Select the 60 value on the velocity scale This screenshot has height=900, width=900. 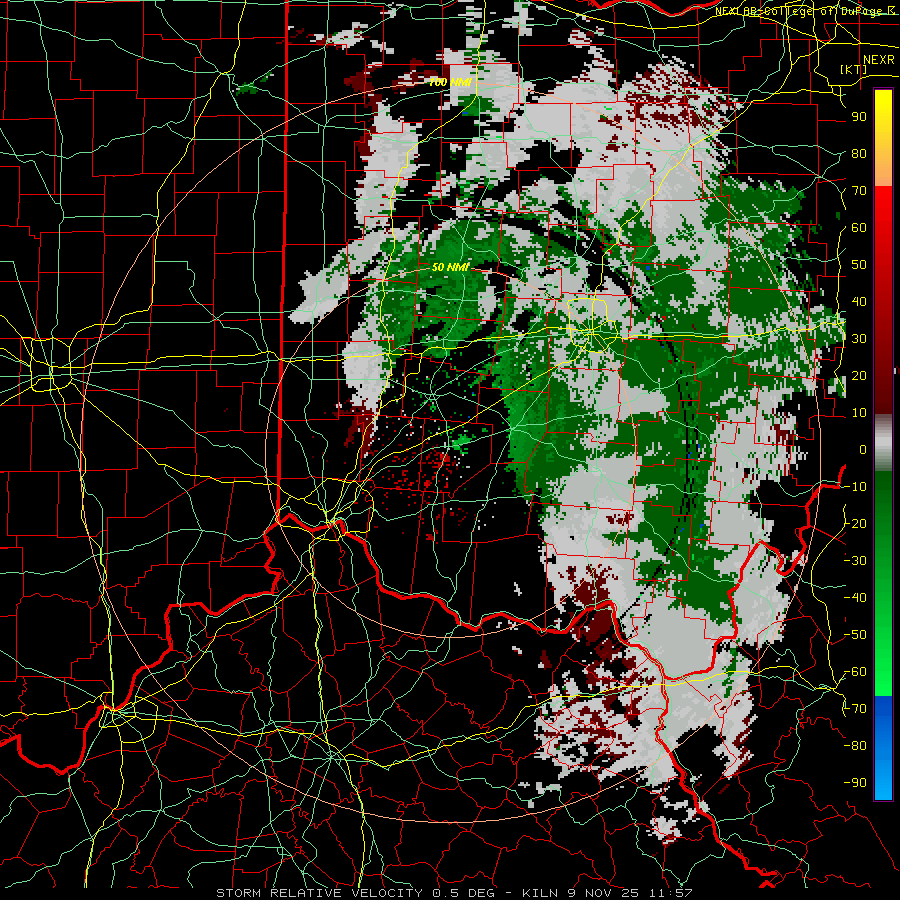(859, 227)
